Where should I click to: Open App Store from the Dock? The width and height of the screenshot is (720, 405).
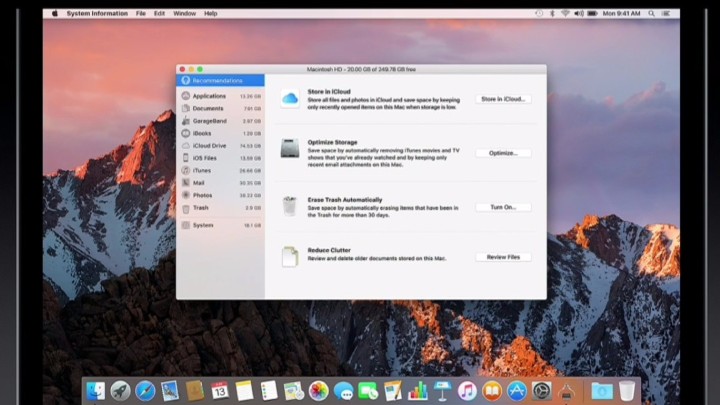tap(517, 391)
